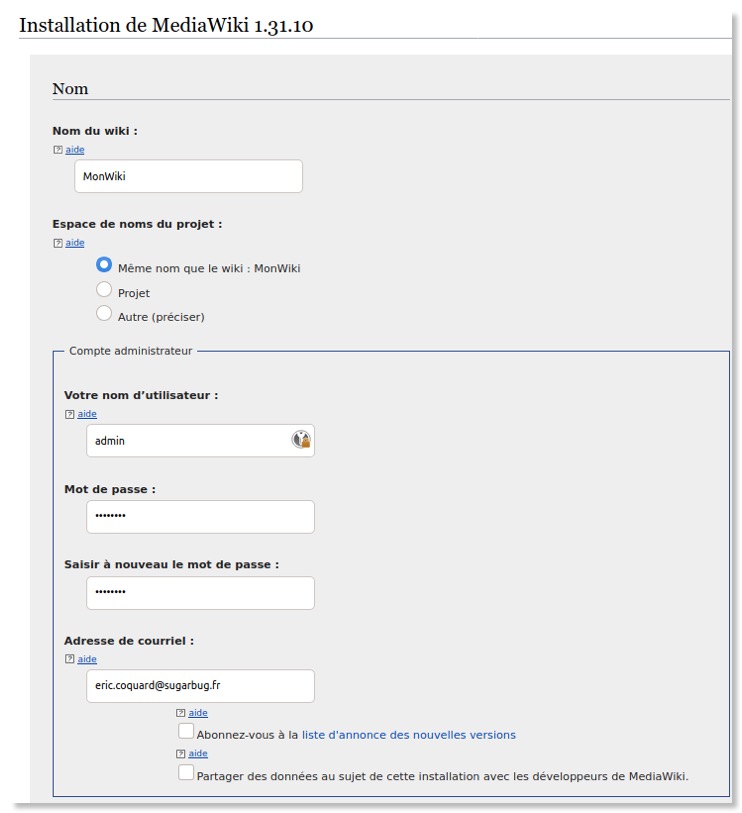Click the help icon above the data-sharing checkbox
This screenshot has width=742, height=813.
click(x=180, y=751)
